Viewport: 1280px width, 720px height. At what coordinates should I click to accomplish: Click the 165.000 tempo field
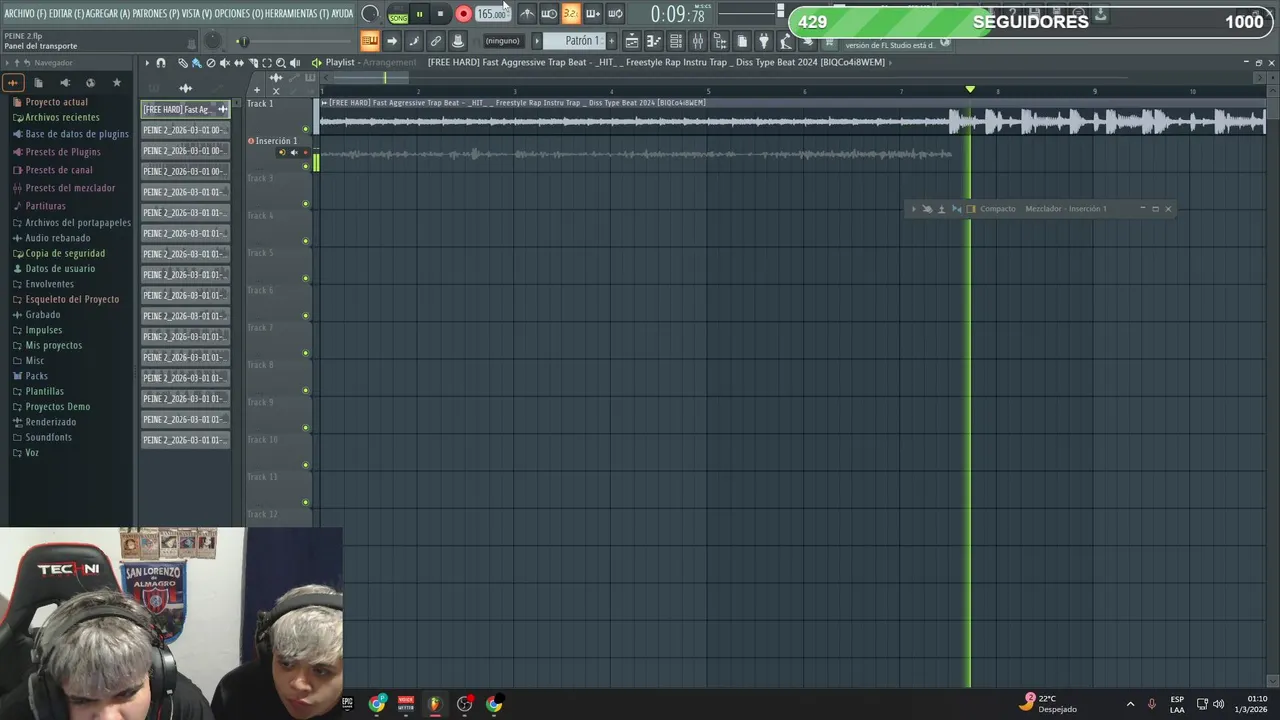tap(491, 14)
